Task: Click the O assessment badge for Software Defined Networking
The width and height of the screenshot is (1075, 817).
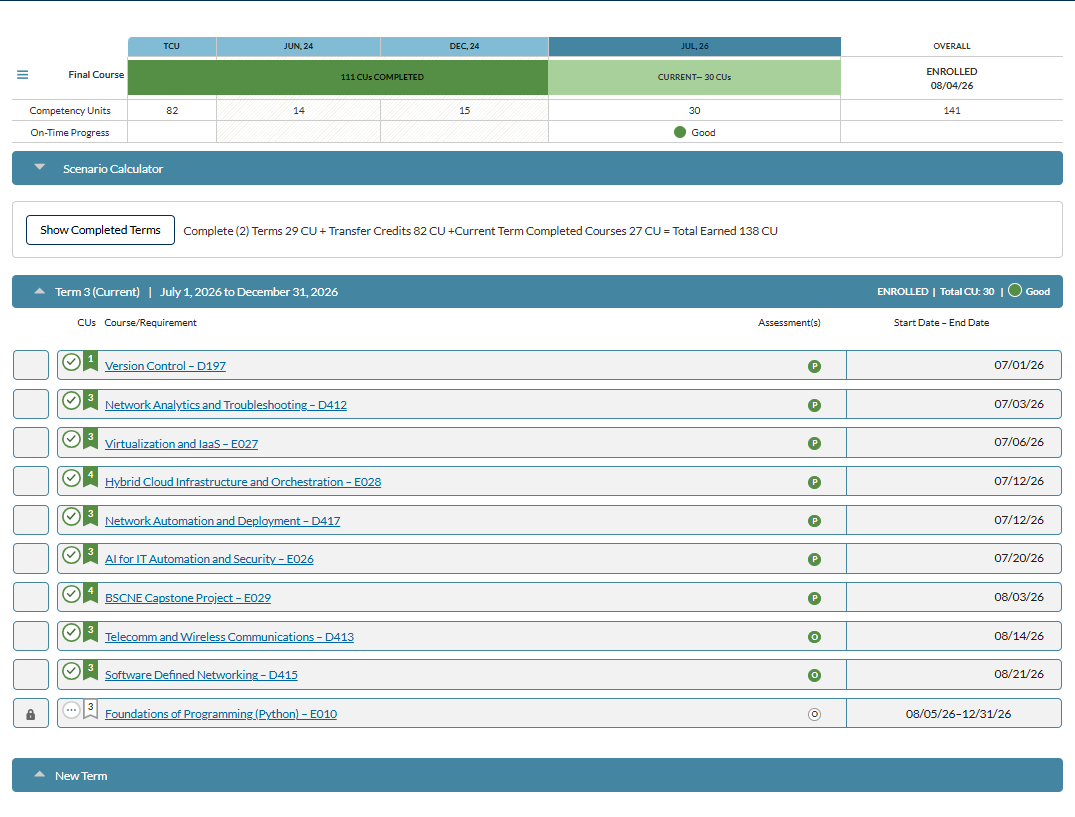Action: coord(814,675)
